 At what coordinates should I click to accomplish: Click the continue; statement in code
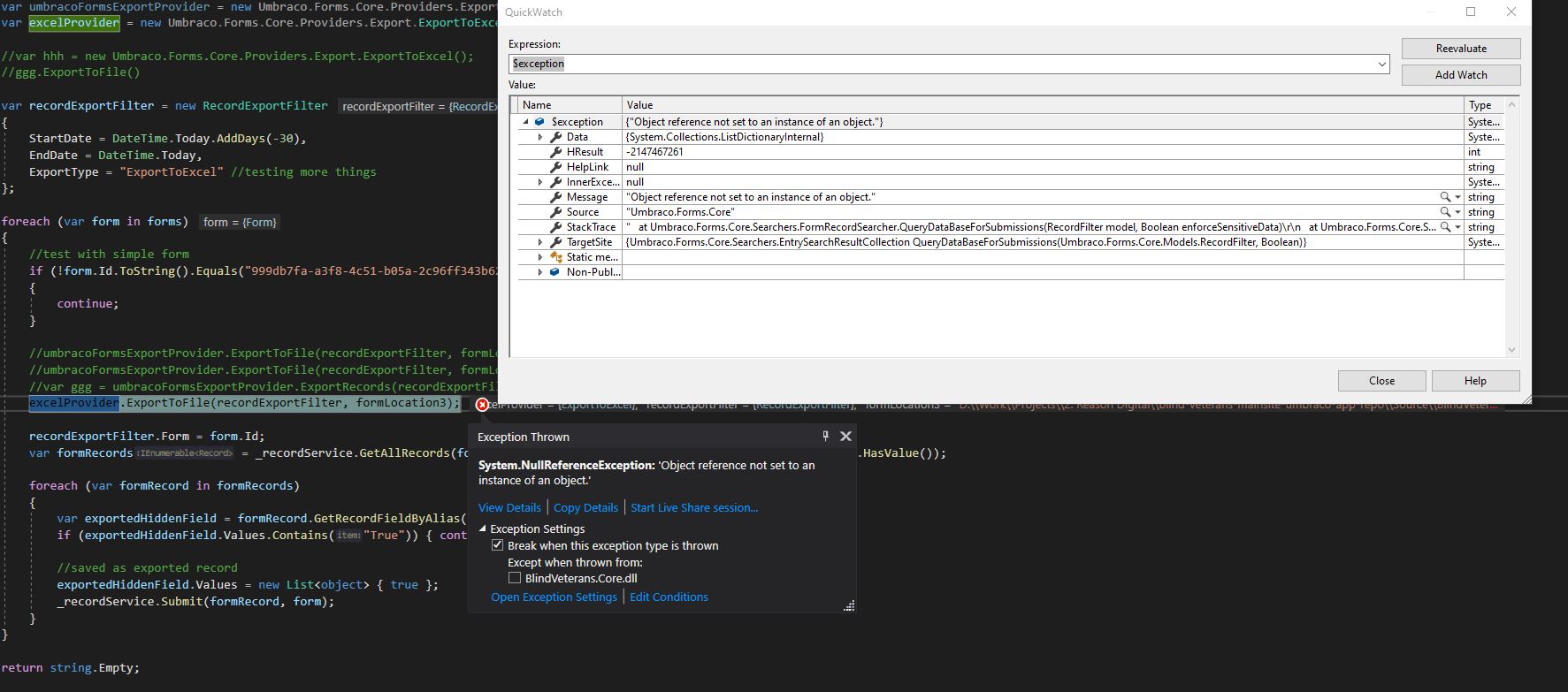(88, 303)
